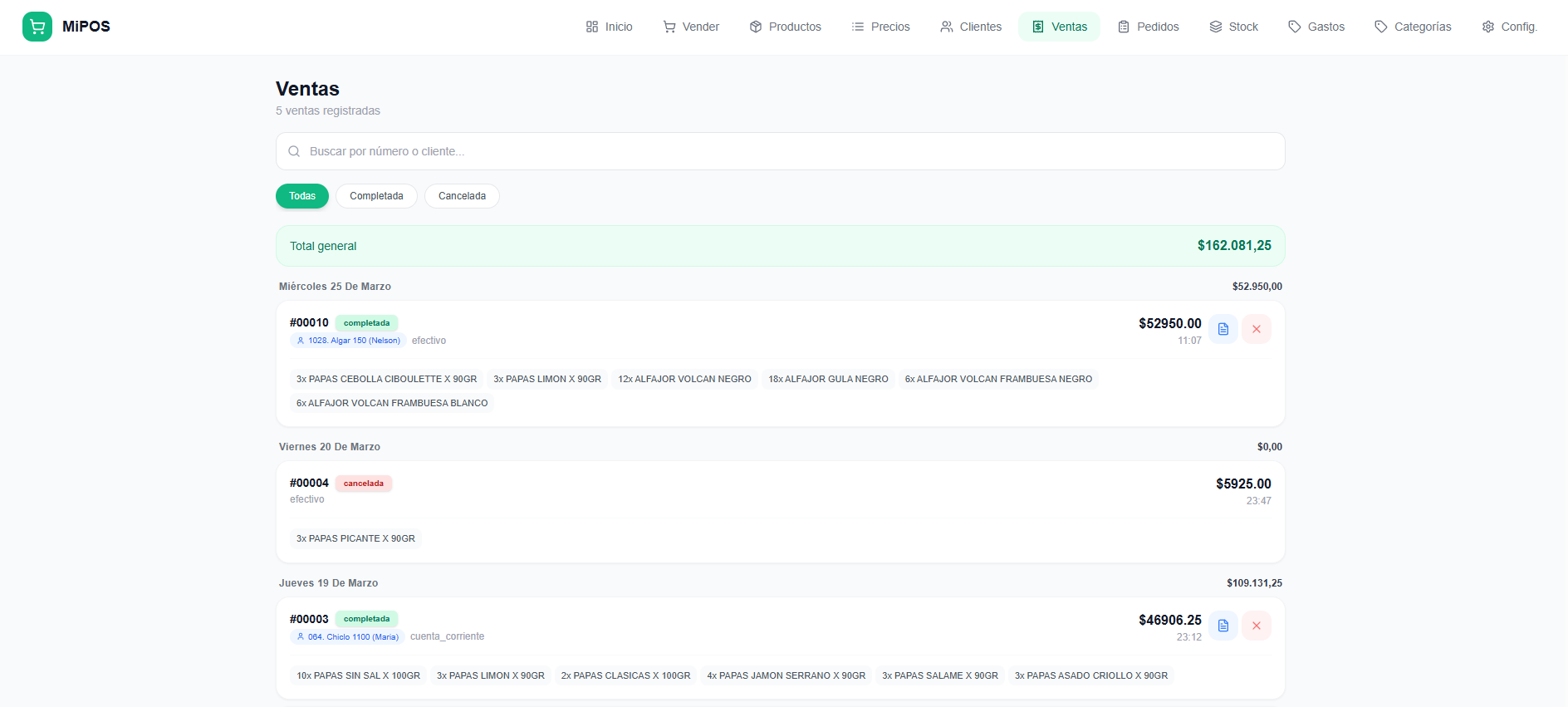Open client 064. Chiclo 1100 (Maria)
This screenshot has height=707, width=1568.
[347, 637]
